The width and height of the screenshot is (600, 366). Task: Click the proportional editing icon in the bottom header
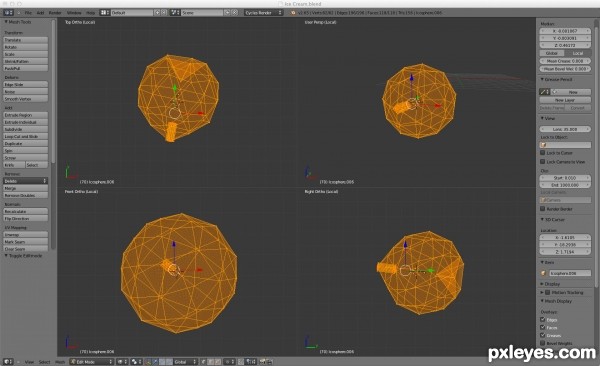click(x=229, y=361)
